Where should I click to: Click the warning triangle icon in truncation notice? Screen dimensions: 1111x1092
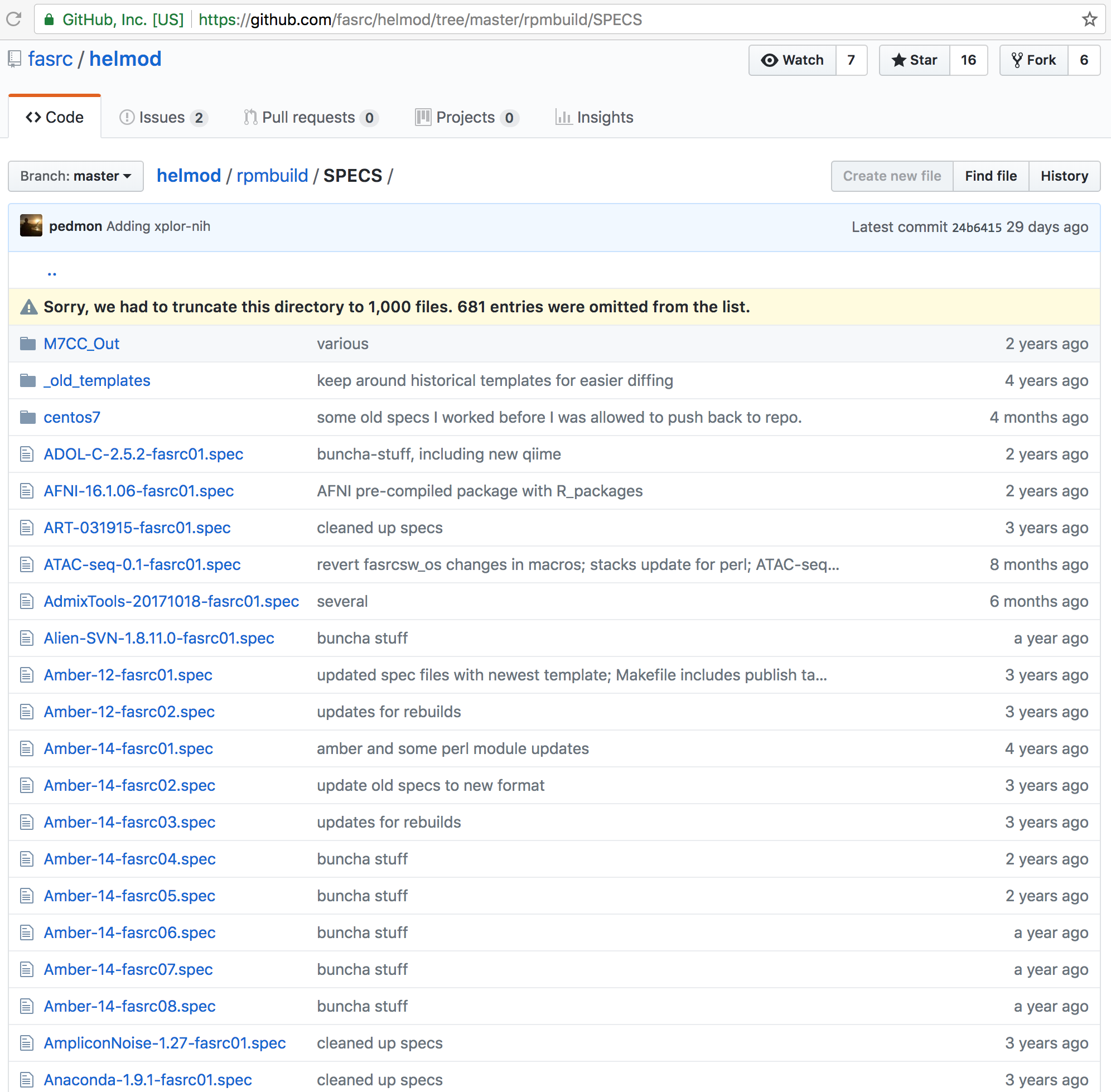(x=28, y=307)
